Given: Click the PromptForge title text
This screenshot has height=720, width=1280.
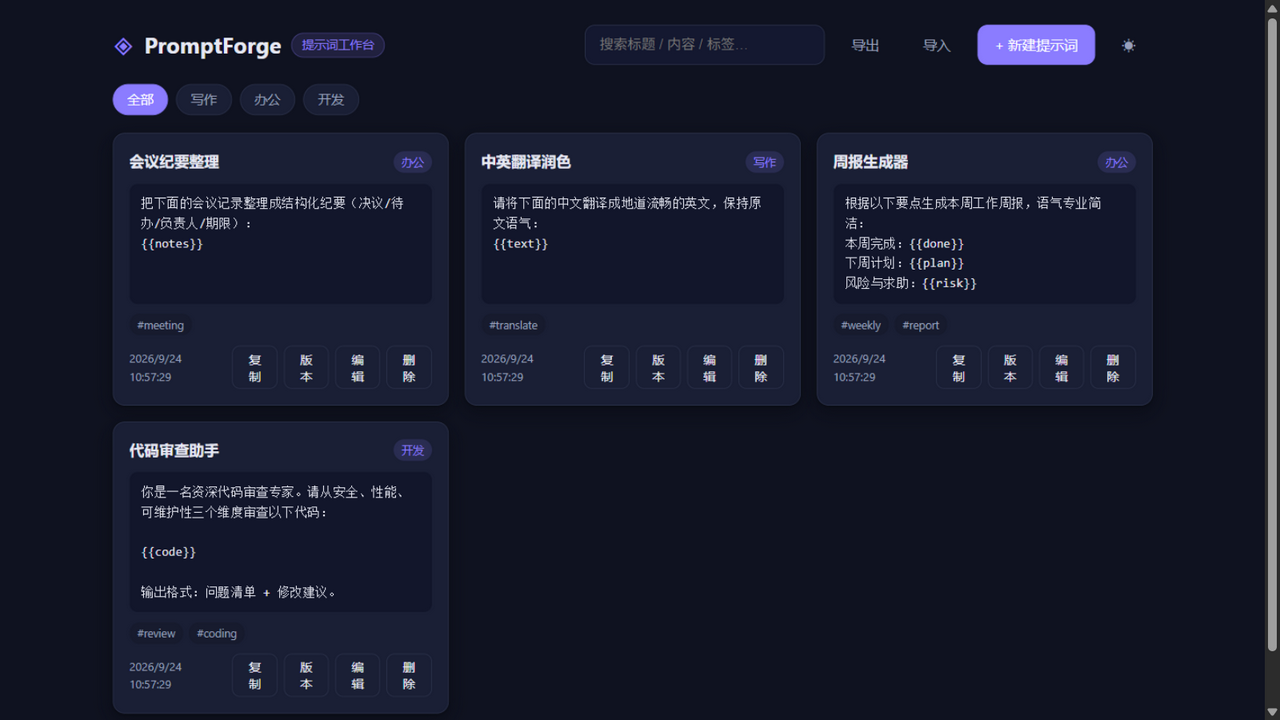Looking at the screenshot, I should tap(213, 46).
